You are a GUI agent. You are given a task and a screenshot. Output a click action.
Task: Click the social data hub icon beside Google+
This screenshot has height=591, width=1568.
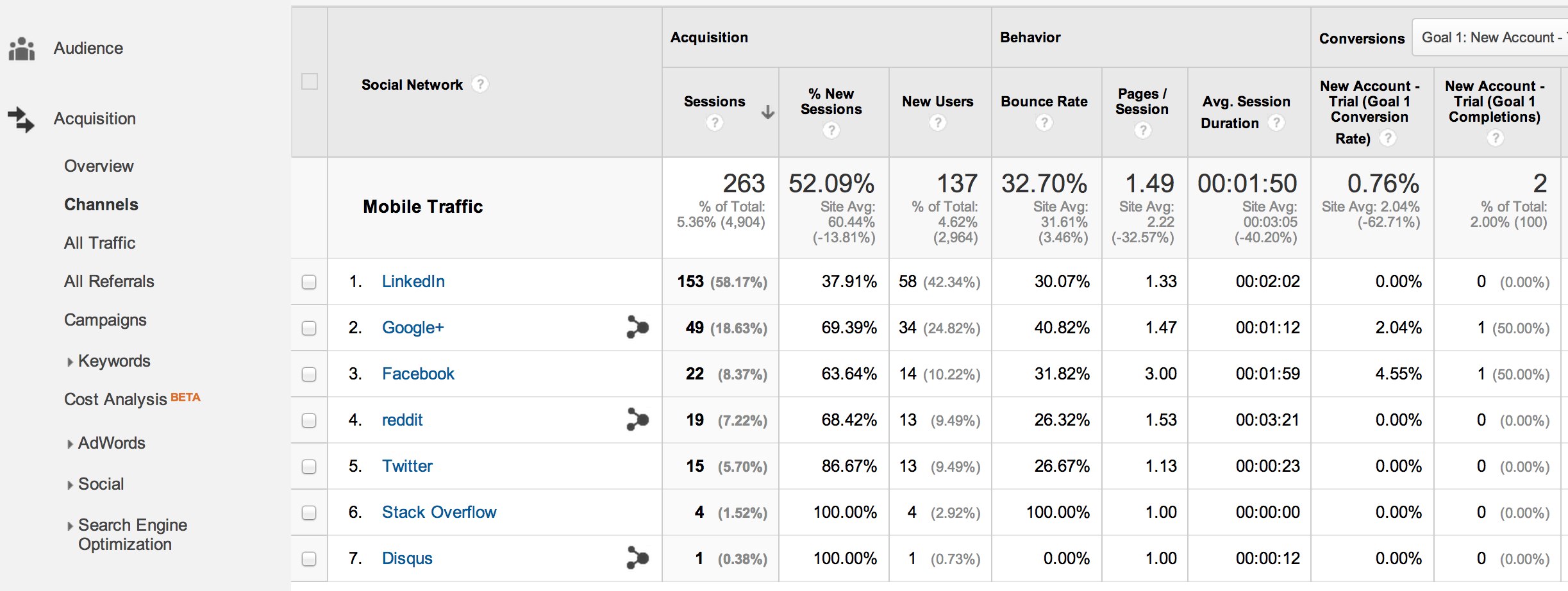(637, 328)
